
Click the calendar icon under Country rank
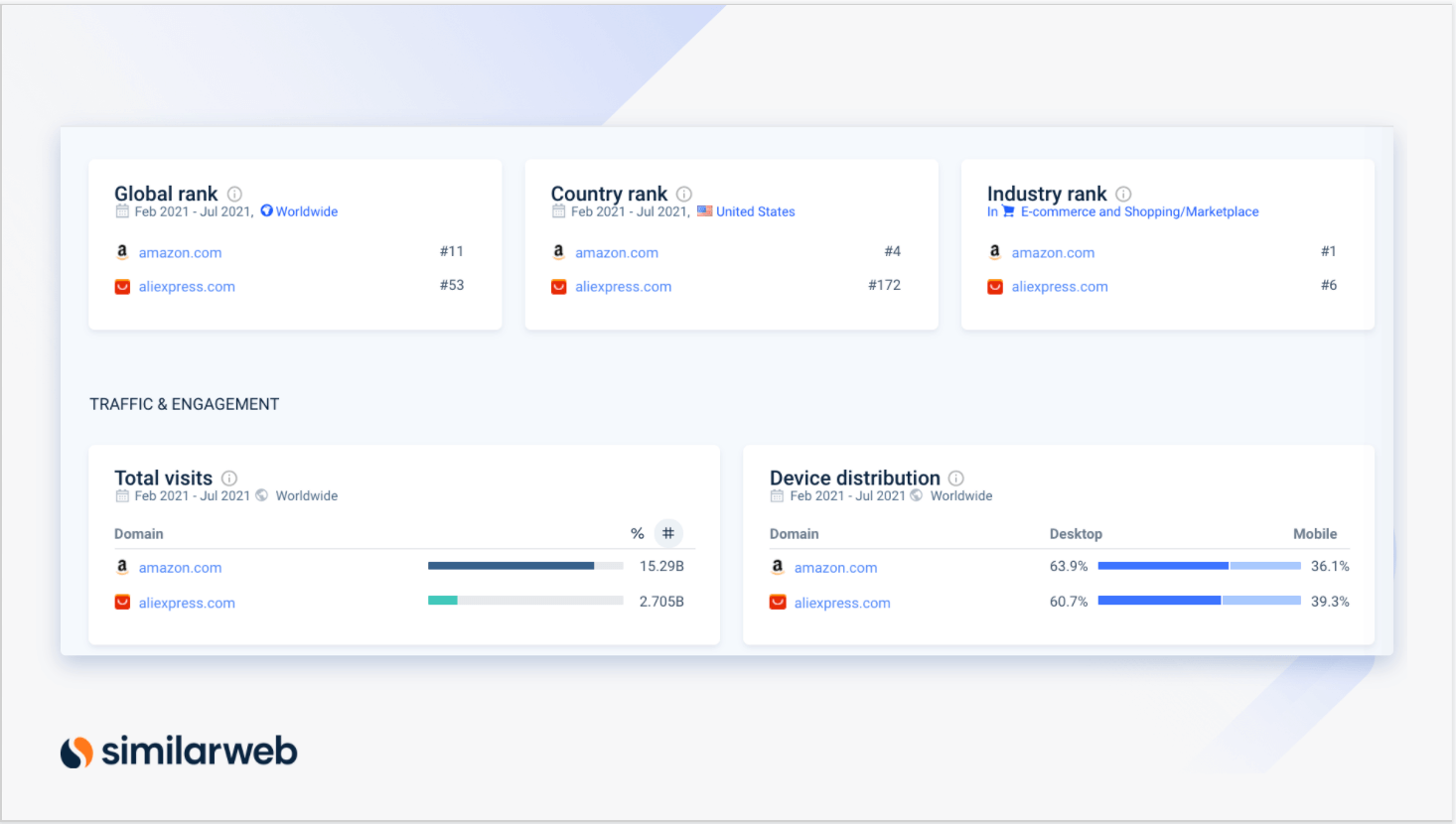click(x=559, y=211)
